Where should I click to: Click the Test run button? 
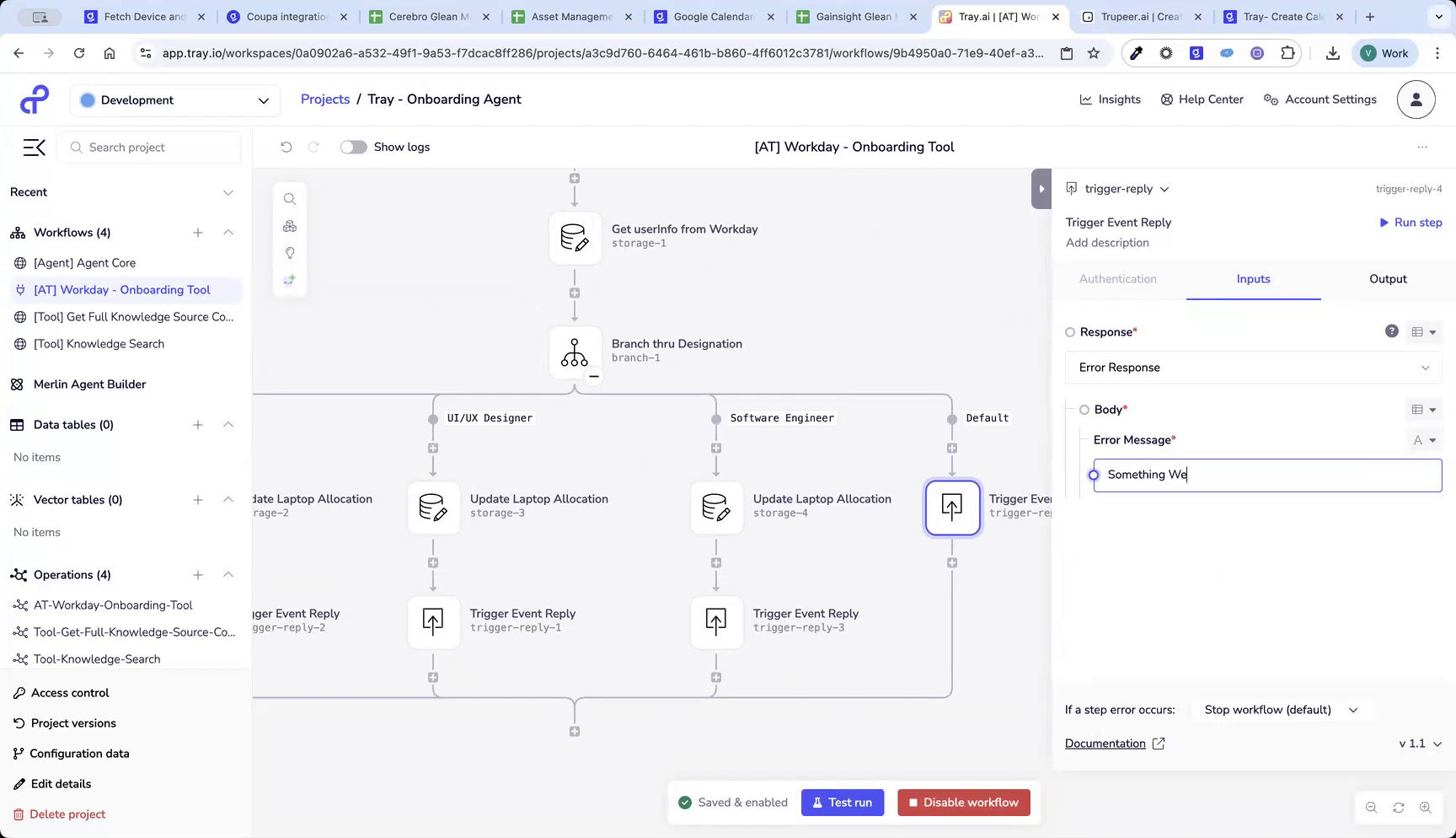[x=843, y=802]
